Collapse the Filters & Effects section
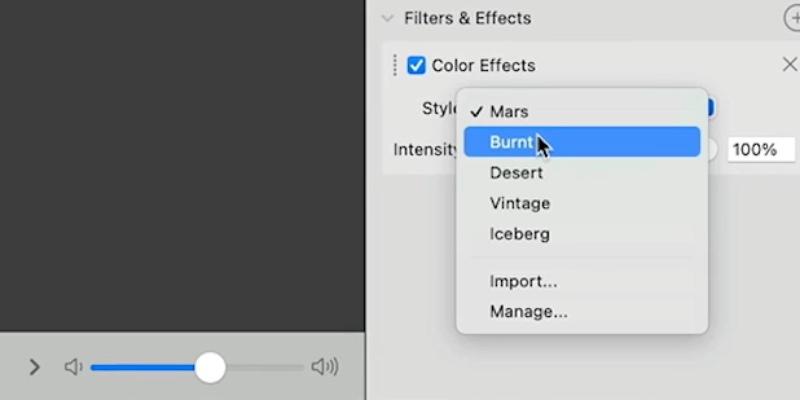 pyautogui.click(x=388, y=18)
